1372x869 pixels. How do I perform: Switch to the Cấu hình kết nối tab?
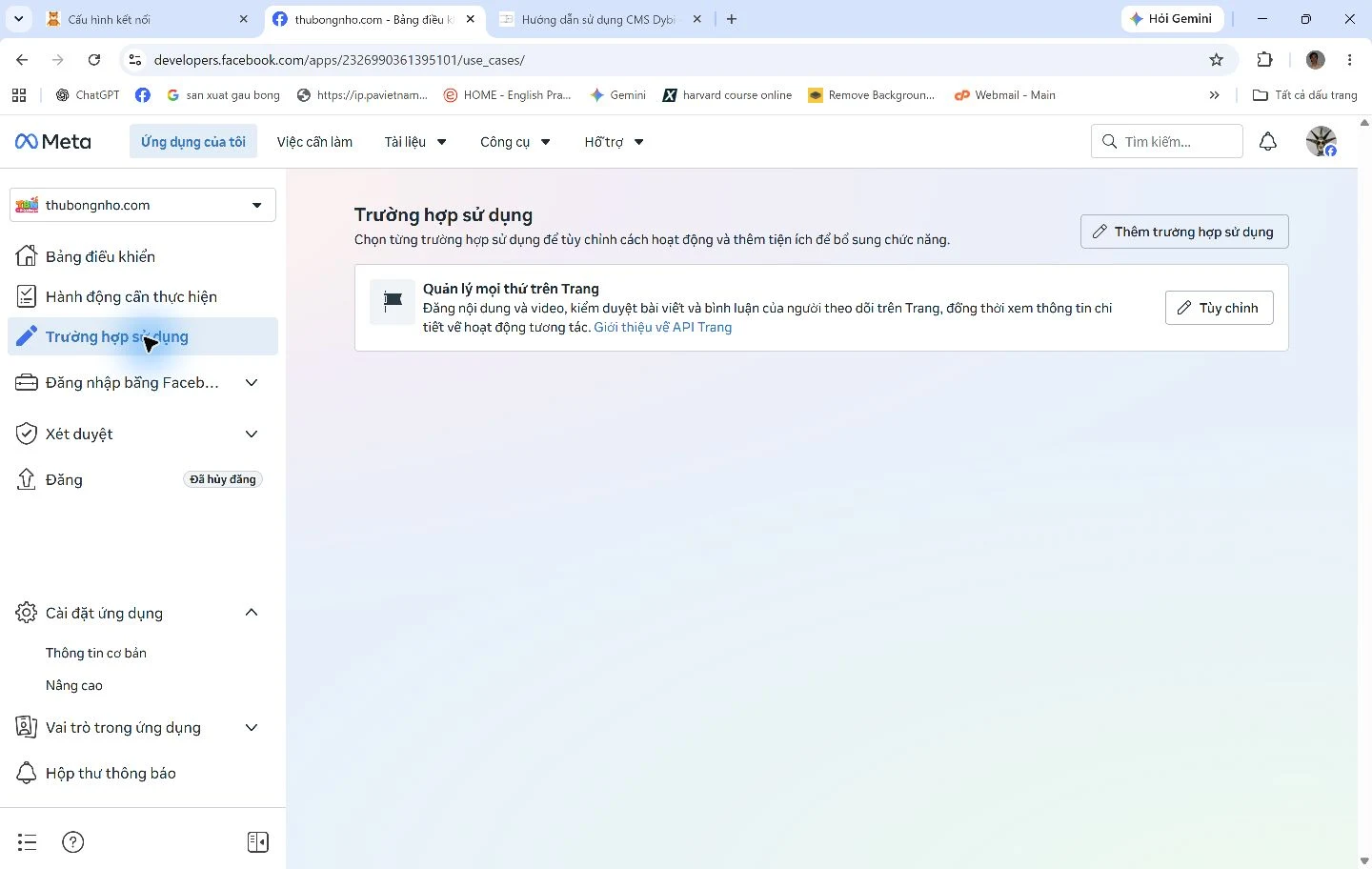click(x=148, y=19)
